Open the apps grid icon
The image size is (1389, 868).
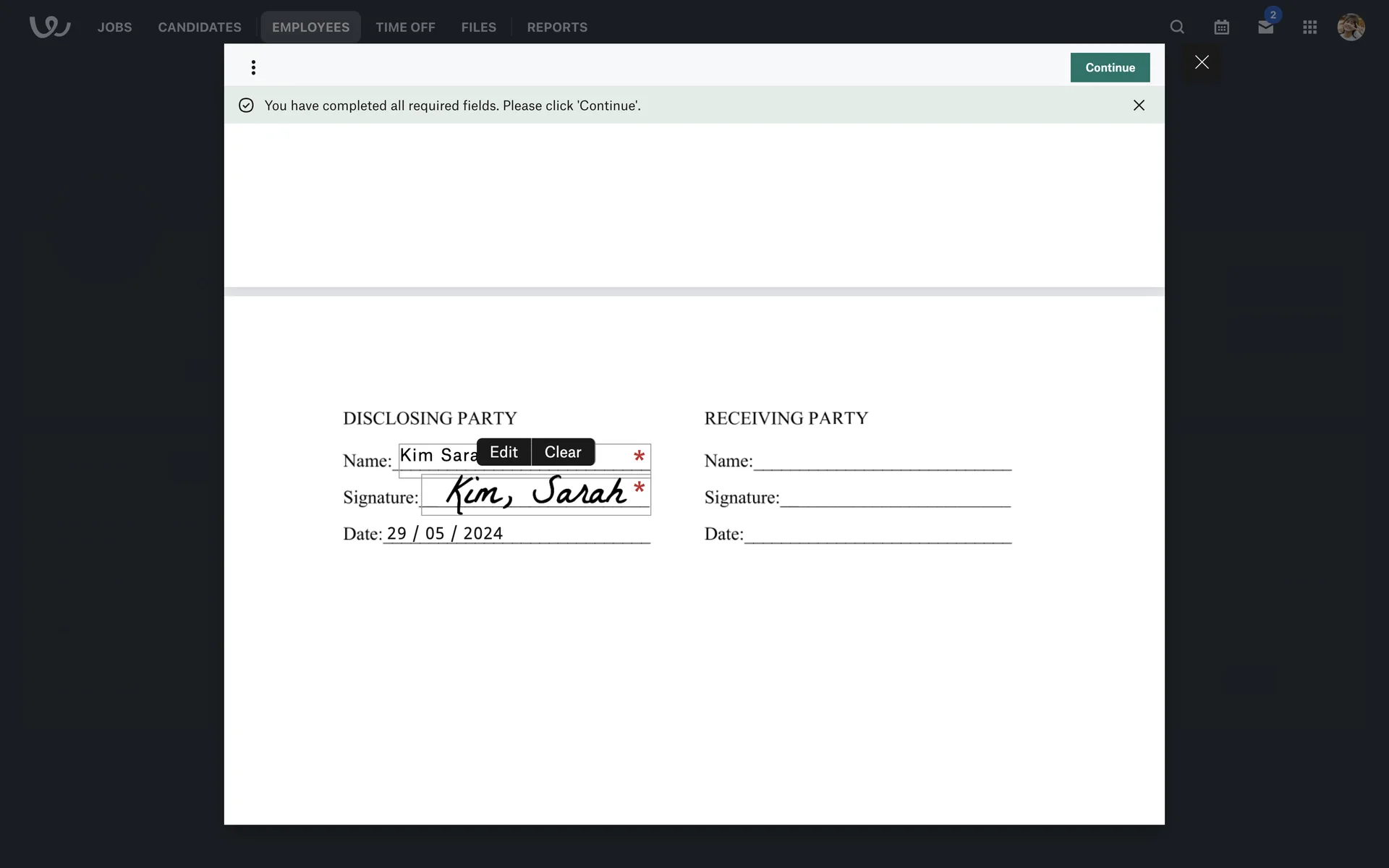click(1309, 27)
